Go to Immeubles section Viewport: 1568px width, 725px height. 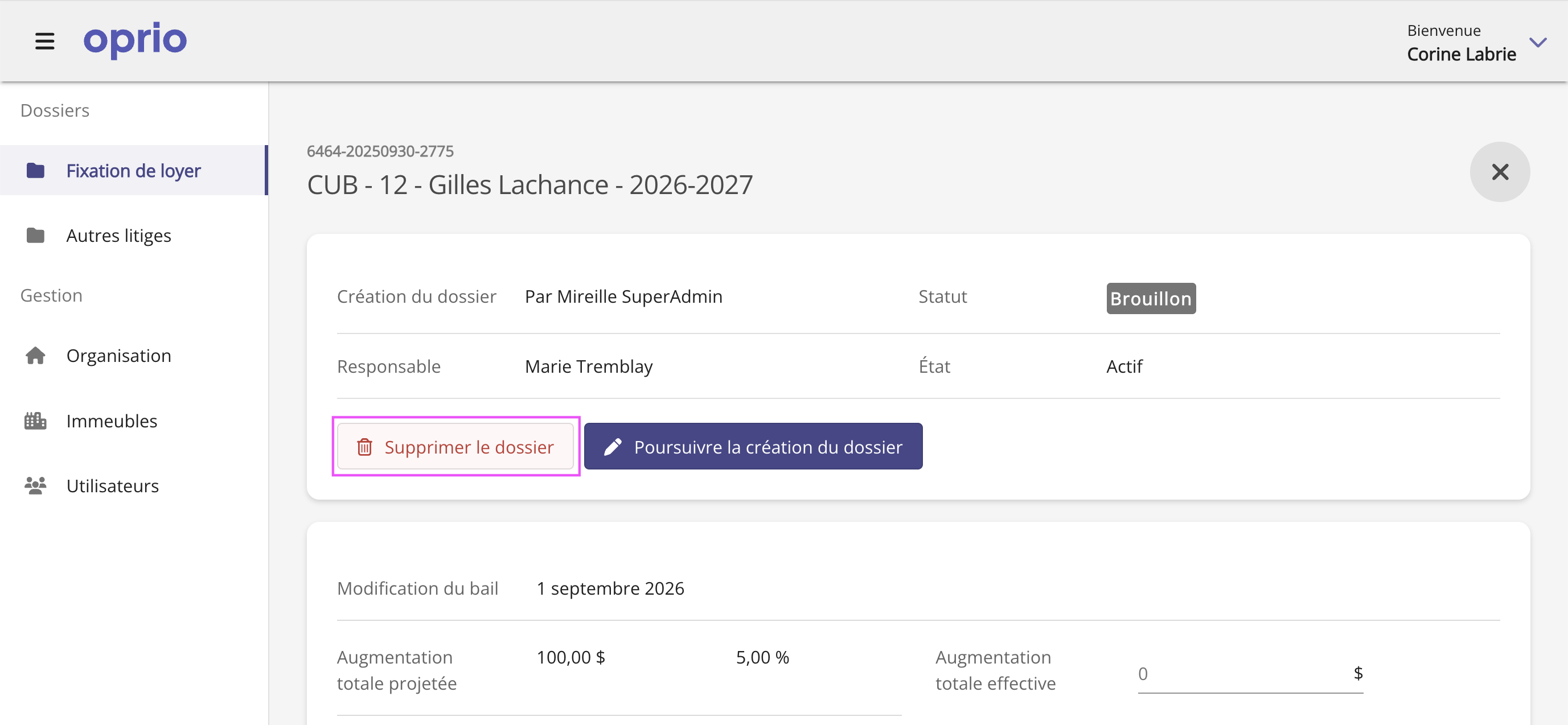(x=112, y=421)
